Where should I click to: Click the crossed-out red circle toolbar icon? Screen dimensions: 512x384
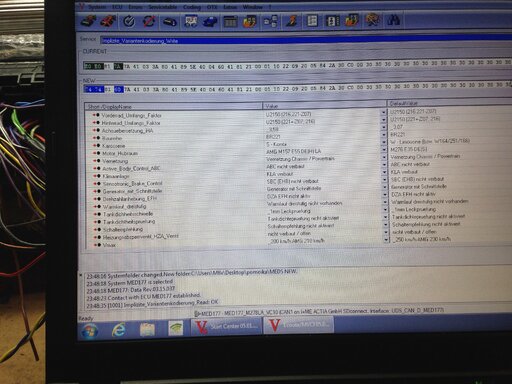[149, 22]
